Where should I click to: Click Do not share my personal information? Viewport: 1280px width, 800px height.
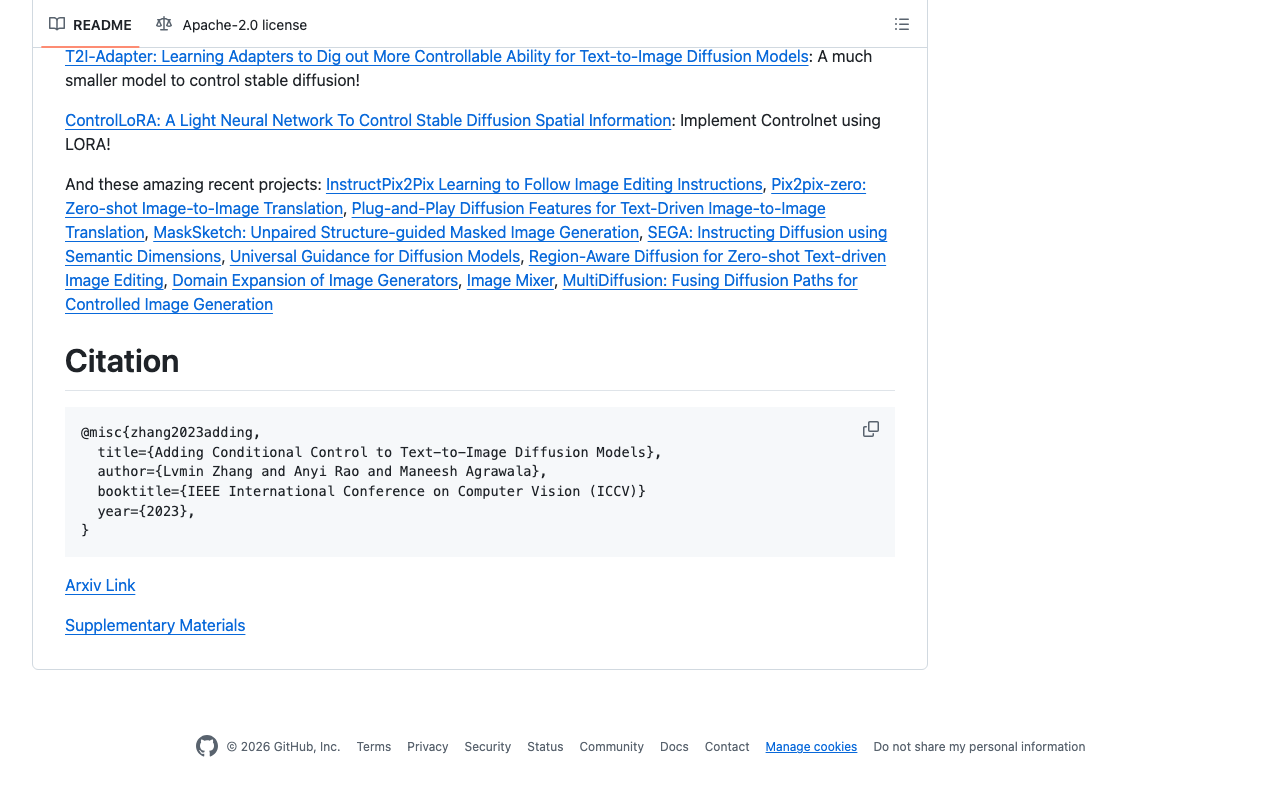coord(979,746)
